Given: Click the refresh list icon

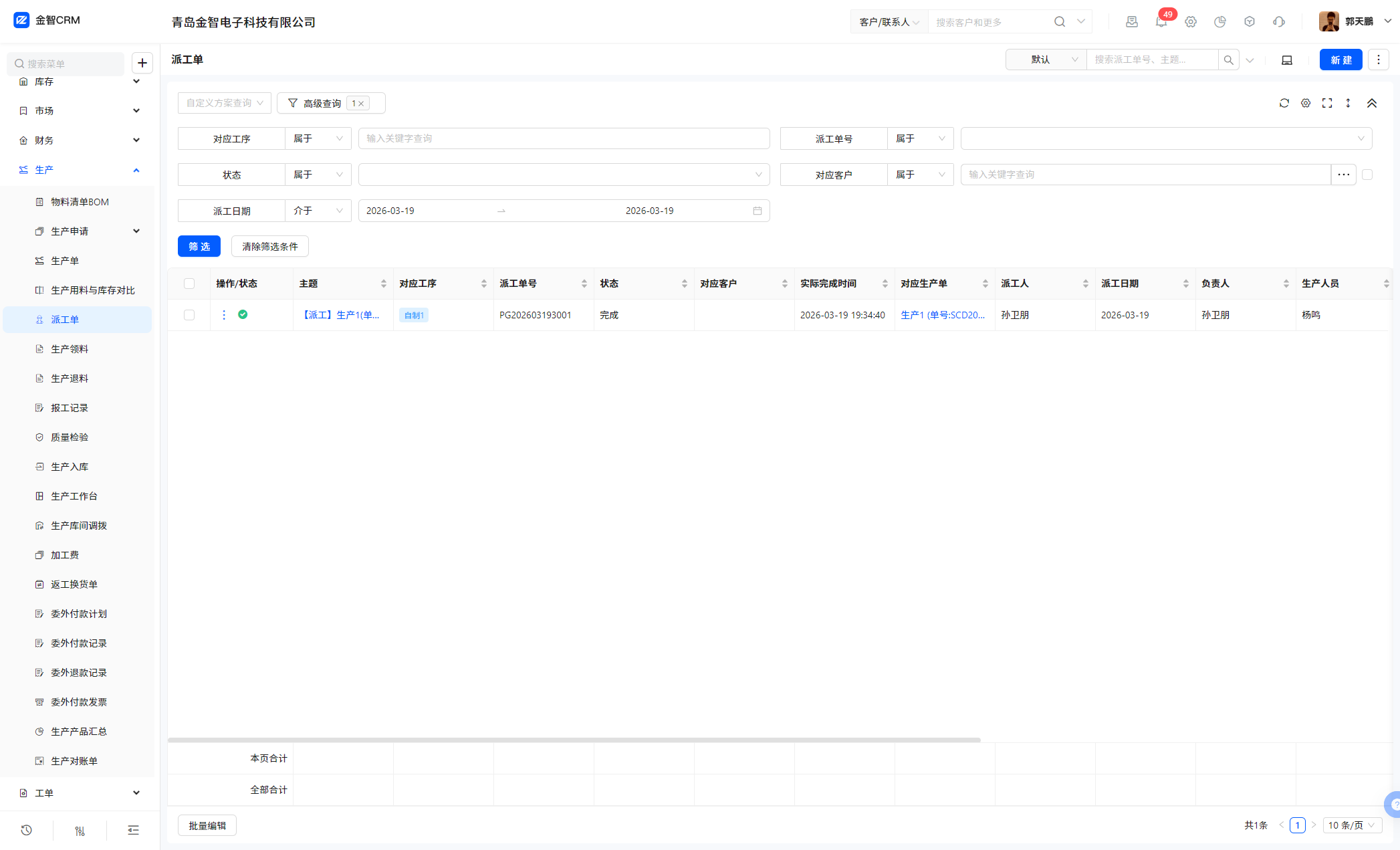Looking at the screenshot, I should (x=1284, y=103).
